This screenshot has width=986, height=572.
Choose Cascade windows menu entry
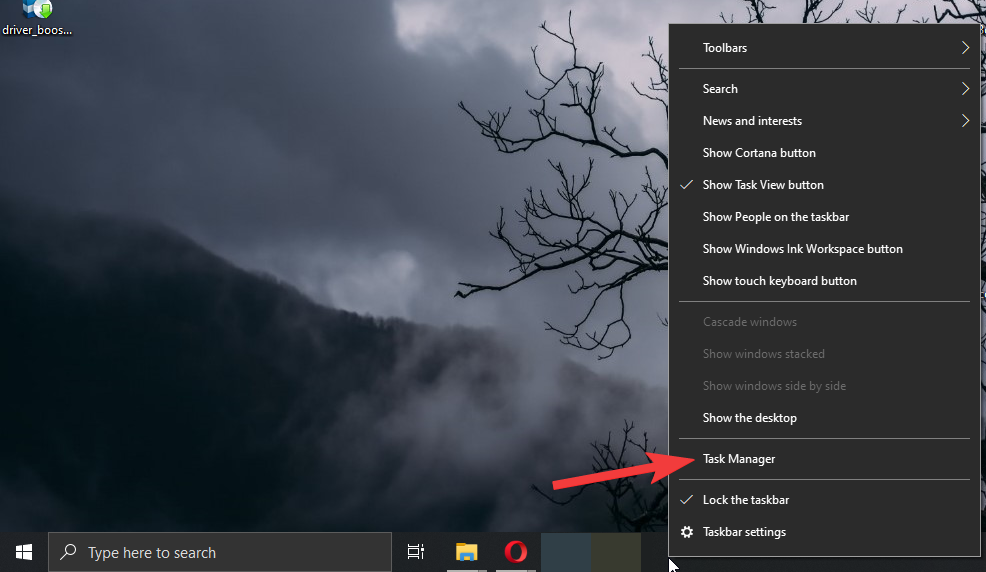(824, 322)
